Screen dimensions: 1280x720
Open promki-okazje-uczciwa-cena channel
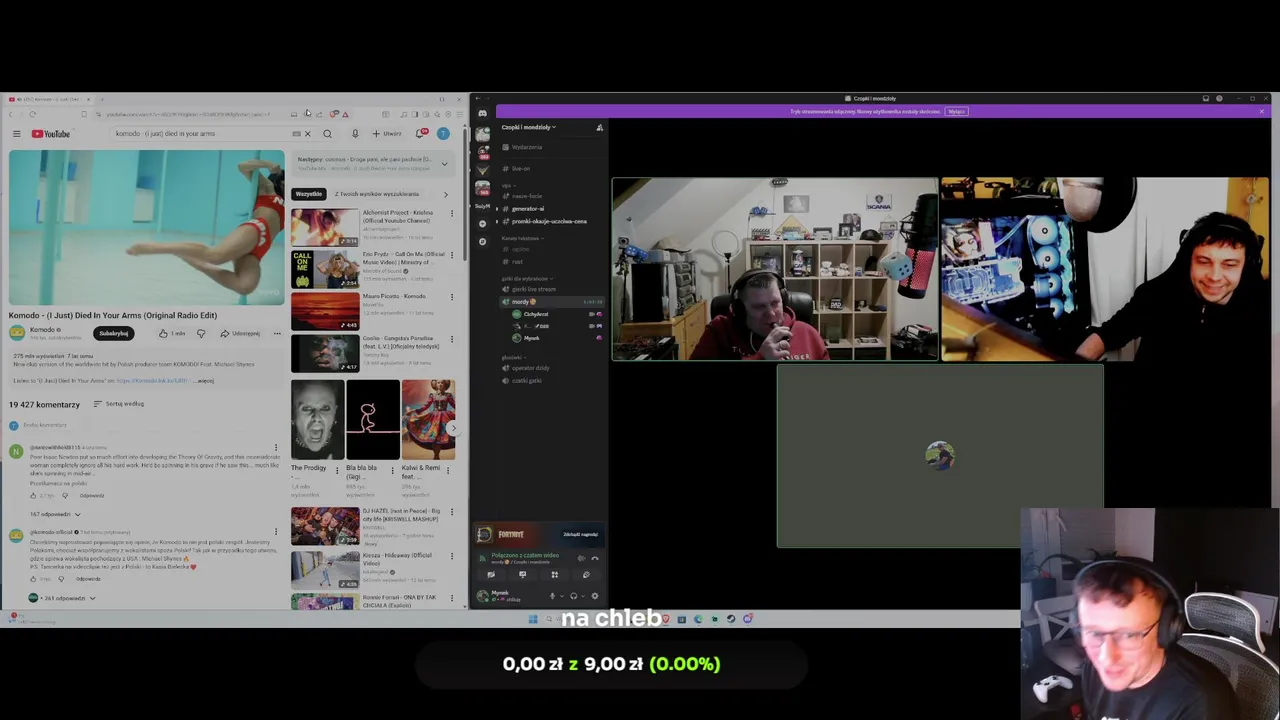tap(551, 221)
